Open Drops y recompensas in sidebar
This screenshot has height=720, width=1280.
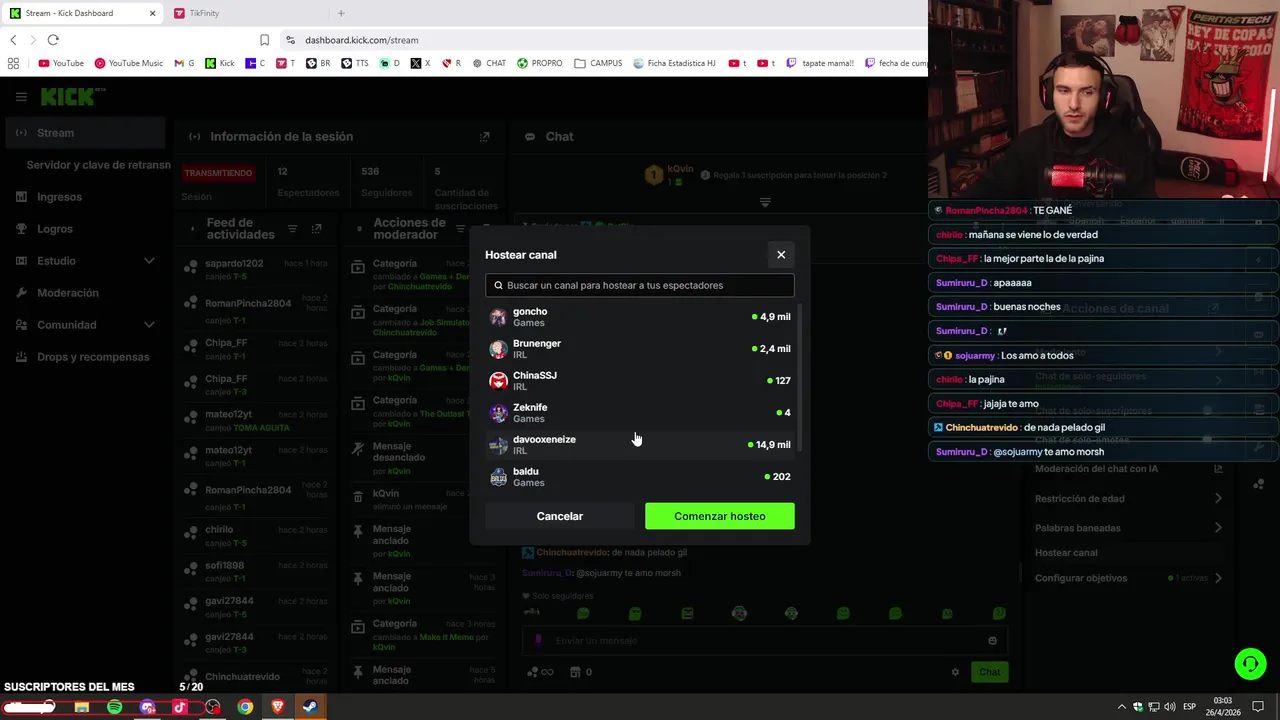click(x=85, y=357)
